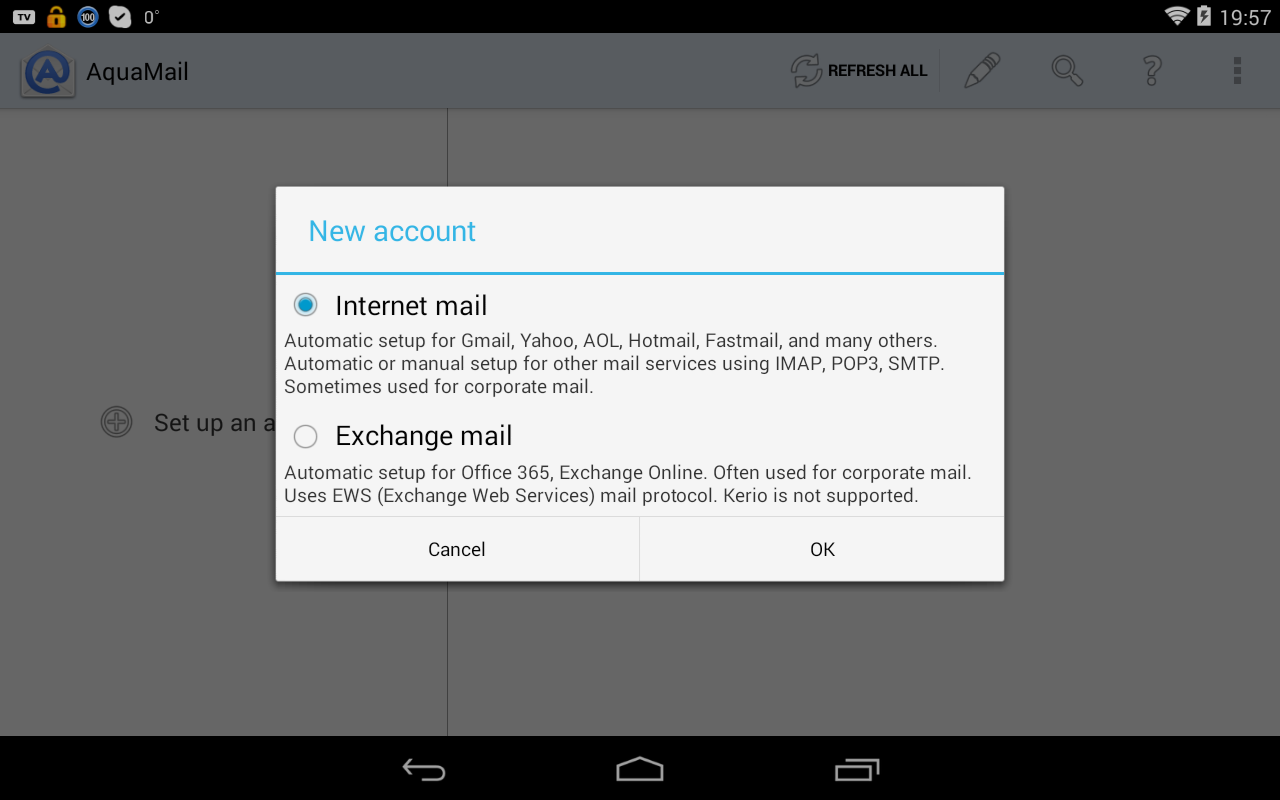
Task: Tap the AquaMail app logo icon
Action: coord(47,72)
